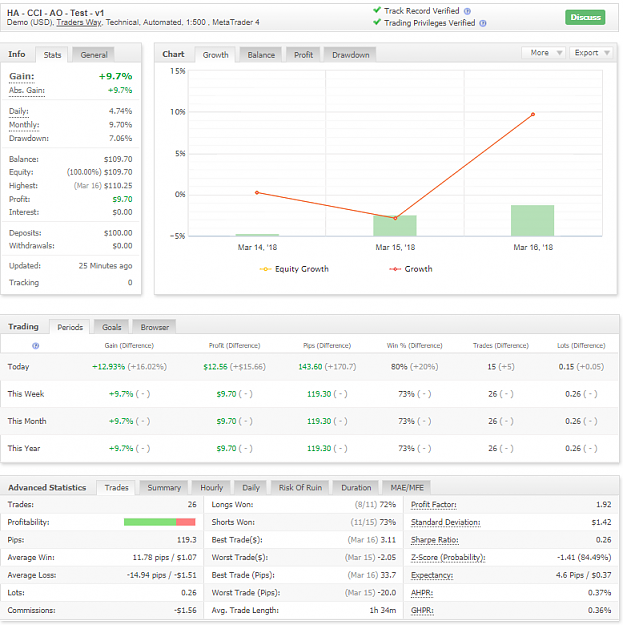This screenshot has width=623, height=625.
Task: Open the More dropdown on the chart
Action: (x=543, y=53)
